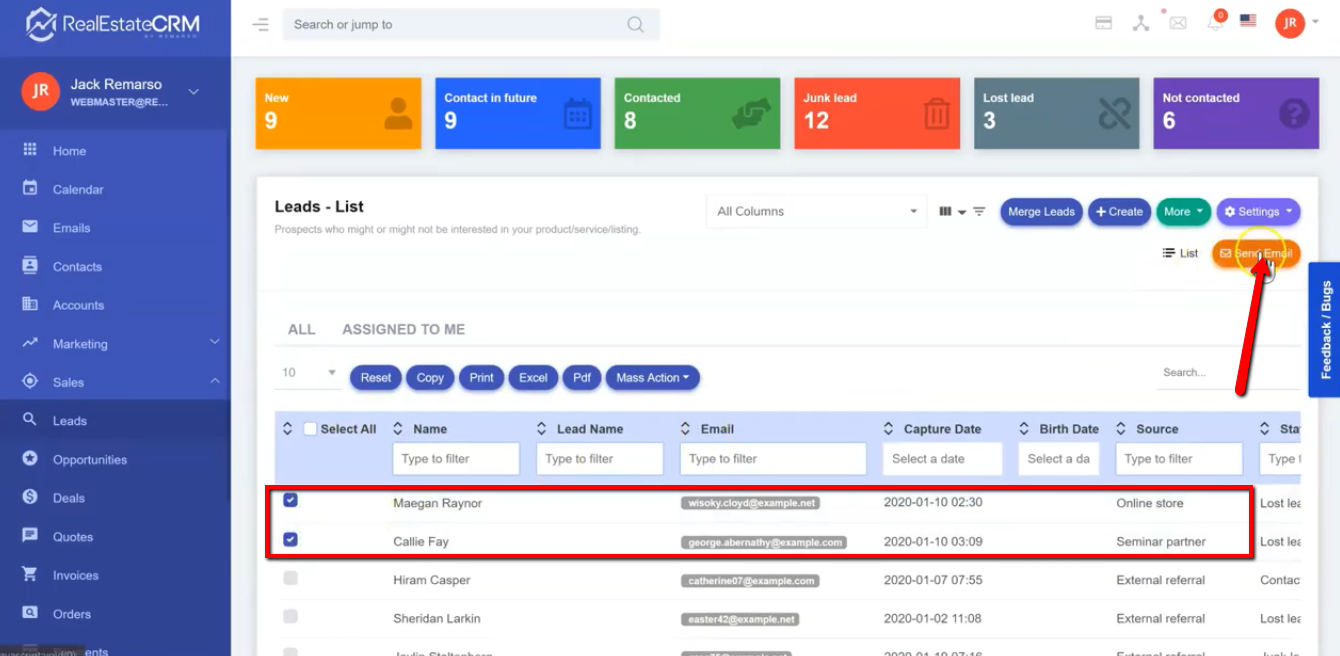Screen dimensions: 1340x656
Task: Open the credit card icon in header
Action: coord(1104,24)
